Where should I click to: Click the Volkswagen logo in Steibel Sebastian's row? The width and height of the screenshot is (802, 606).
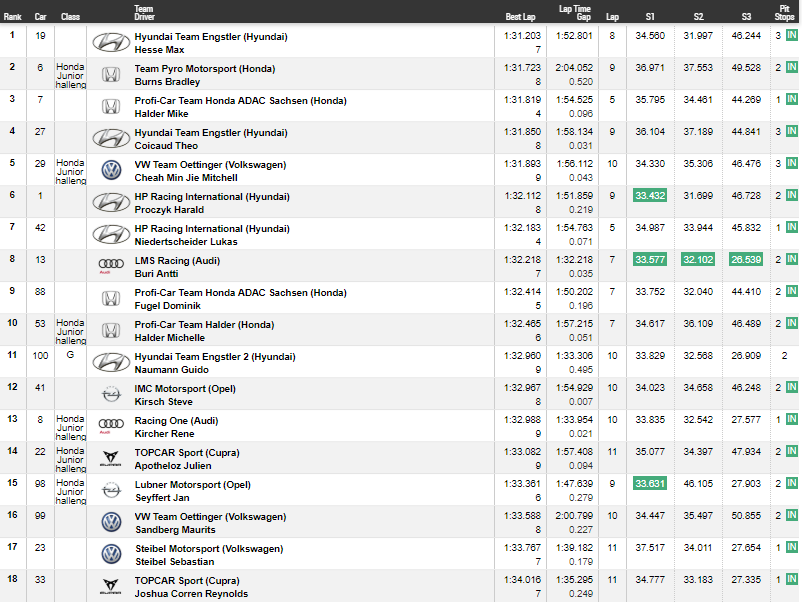(x=111, y=554)
